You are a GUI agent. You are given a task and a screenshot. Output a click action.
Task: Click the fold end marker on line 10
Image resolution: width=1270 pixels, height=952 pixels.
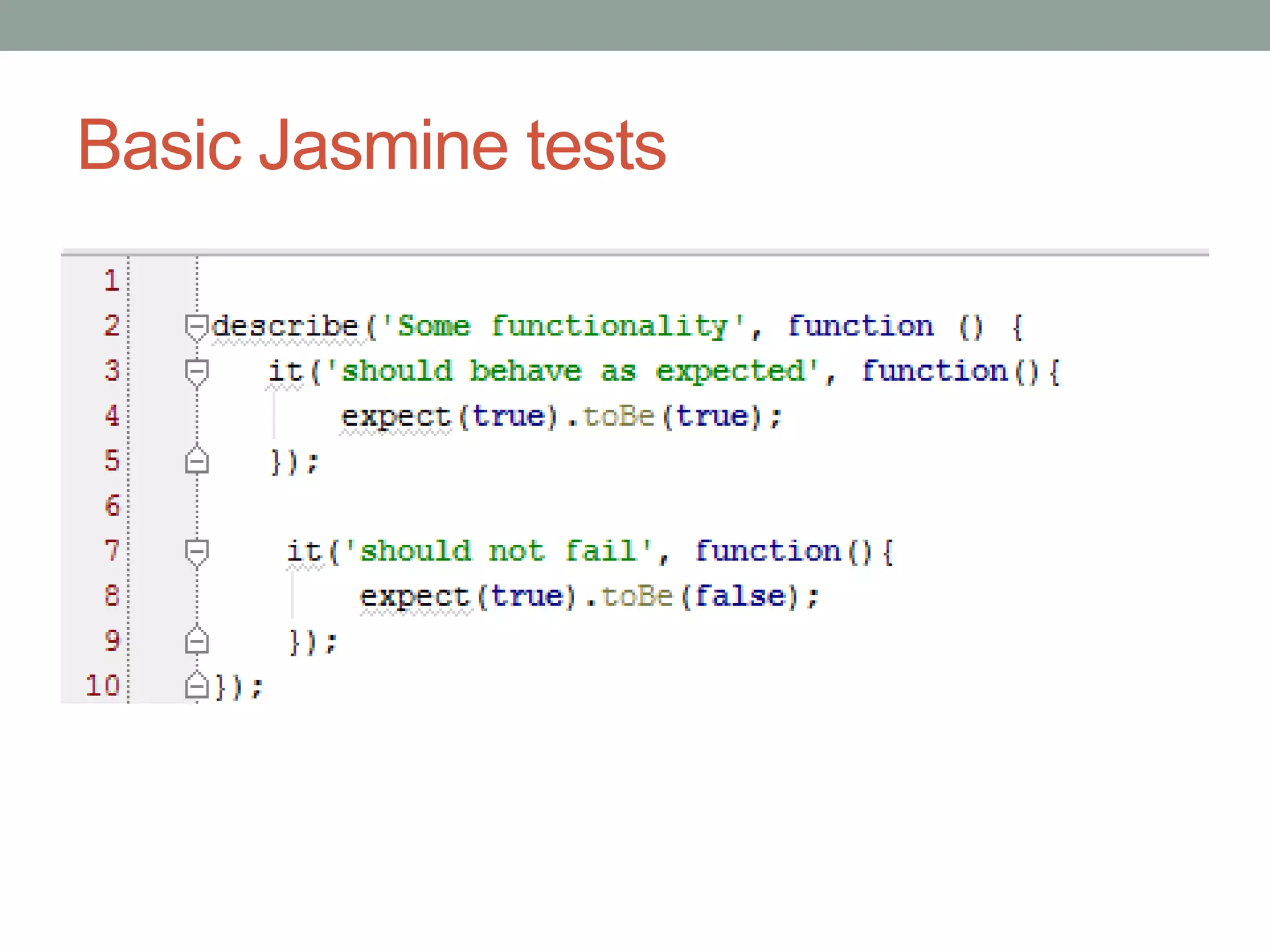(x=197, y=686)
